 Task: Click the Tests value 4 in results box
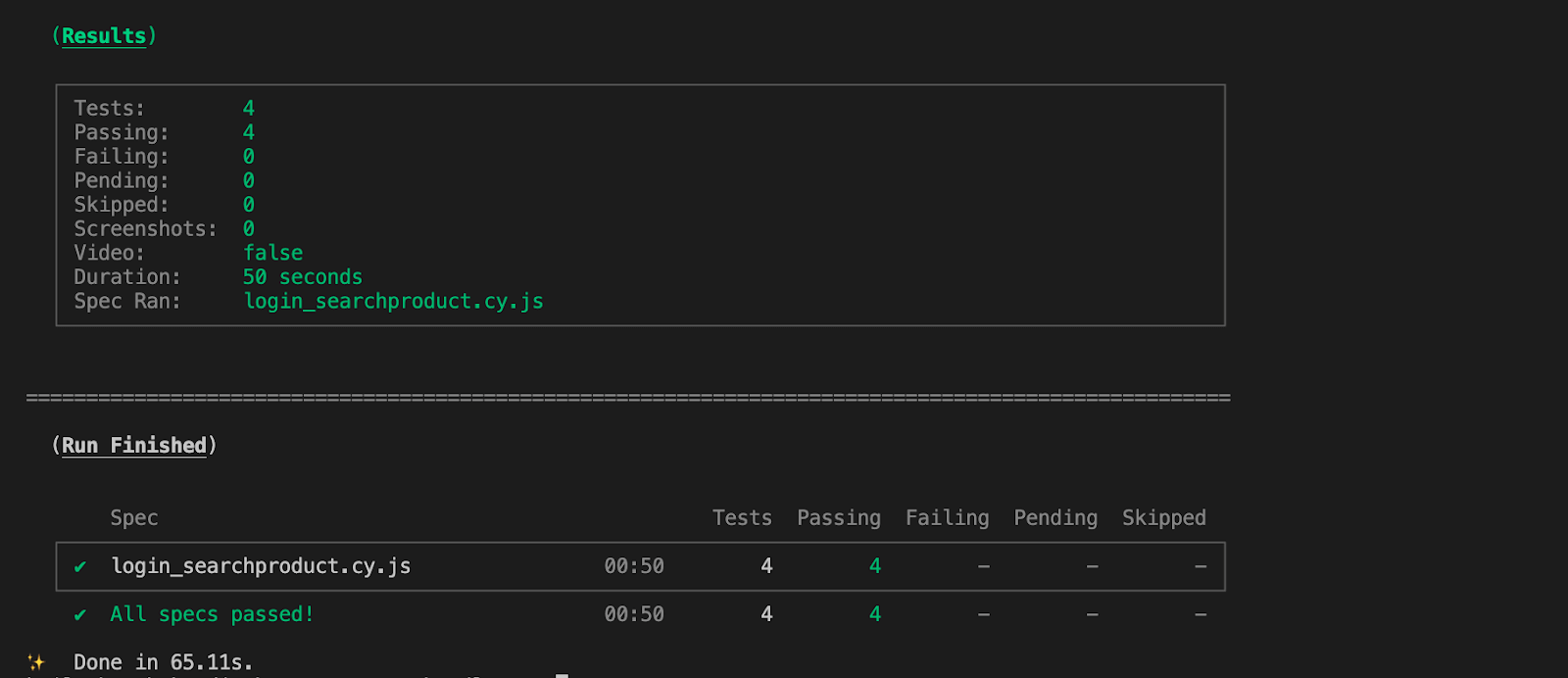(x=249, y=109)
